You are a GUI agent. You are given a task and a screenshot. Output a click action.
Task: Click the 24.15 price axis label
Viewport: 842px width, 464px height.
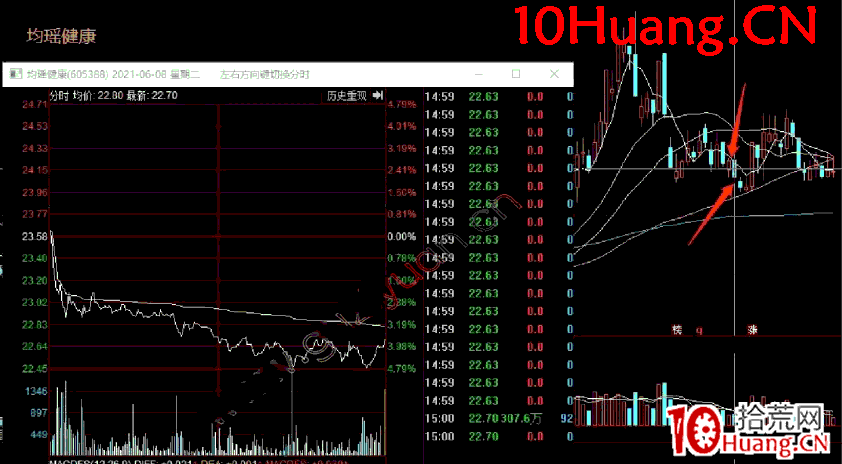[x=34, y=170]
